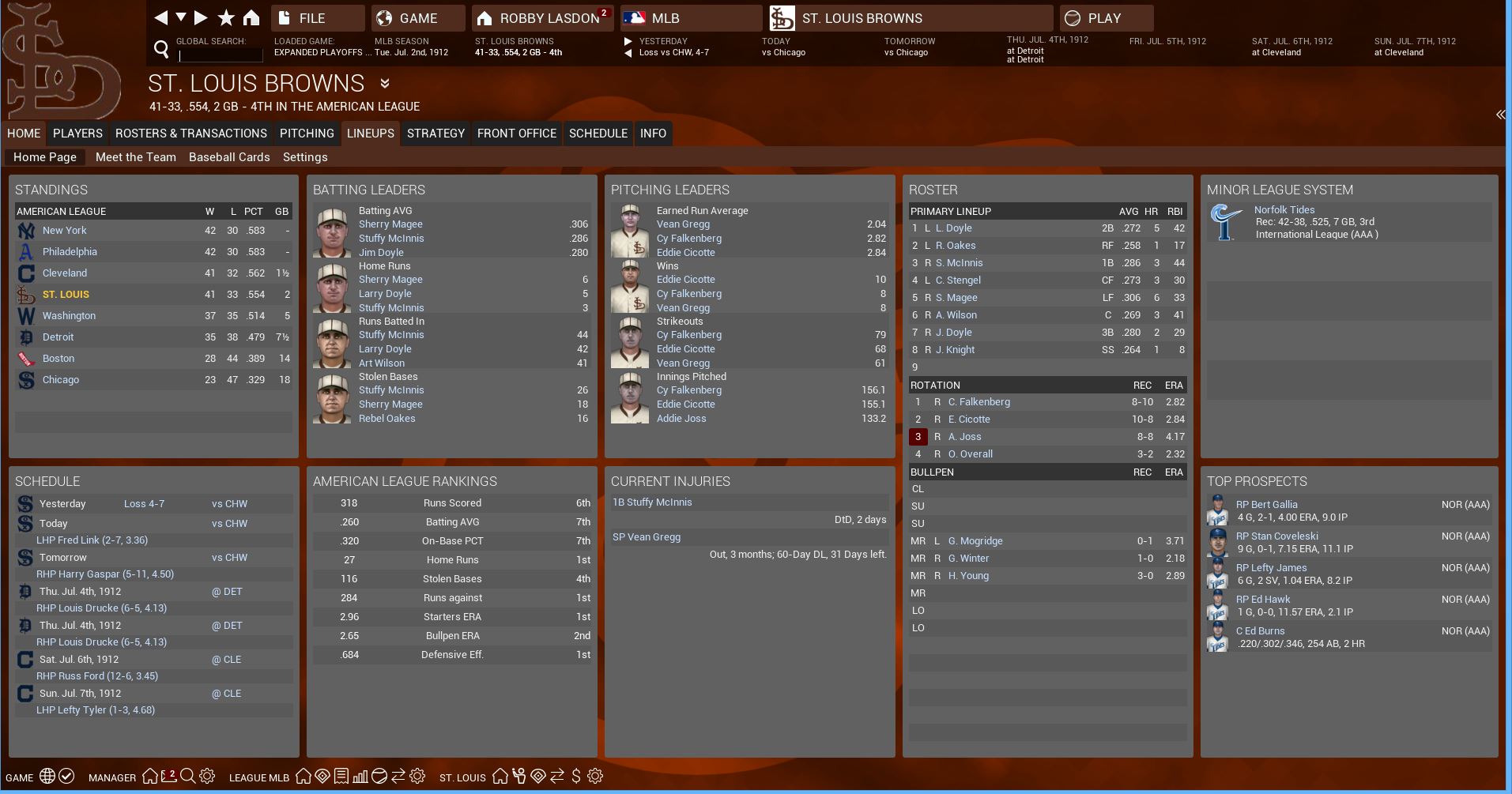Open the history dropdown triangle in top bar
1512x794 pixels.
click(x=181, y=17)
